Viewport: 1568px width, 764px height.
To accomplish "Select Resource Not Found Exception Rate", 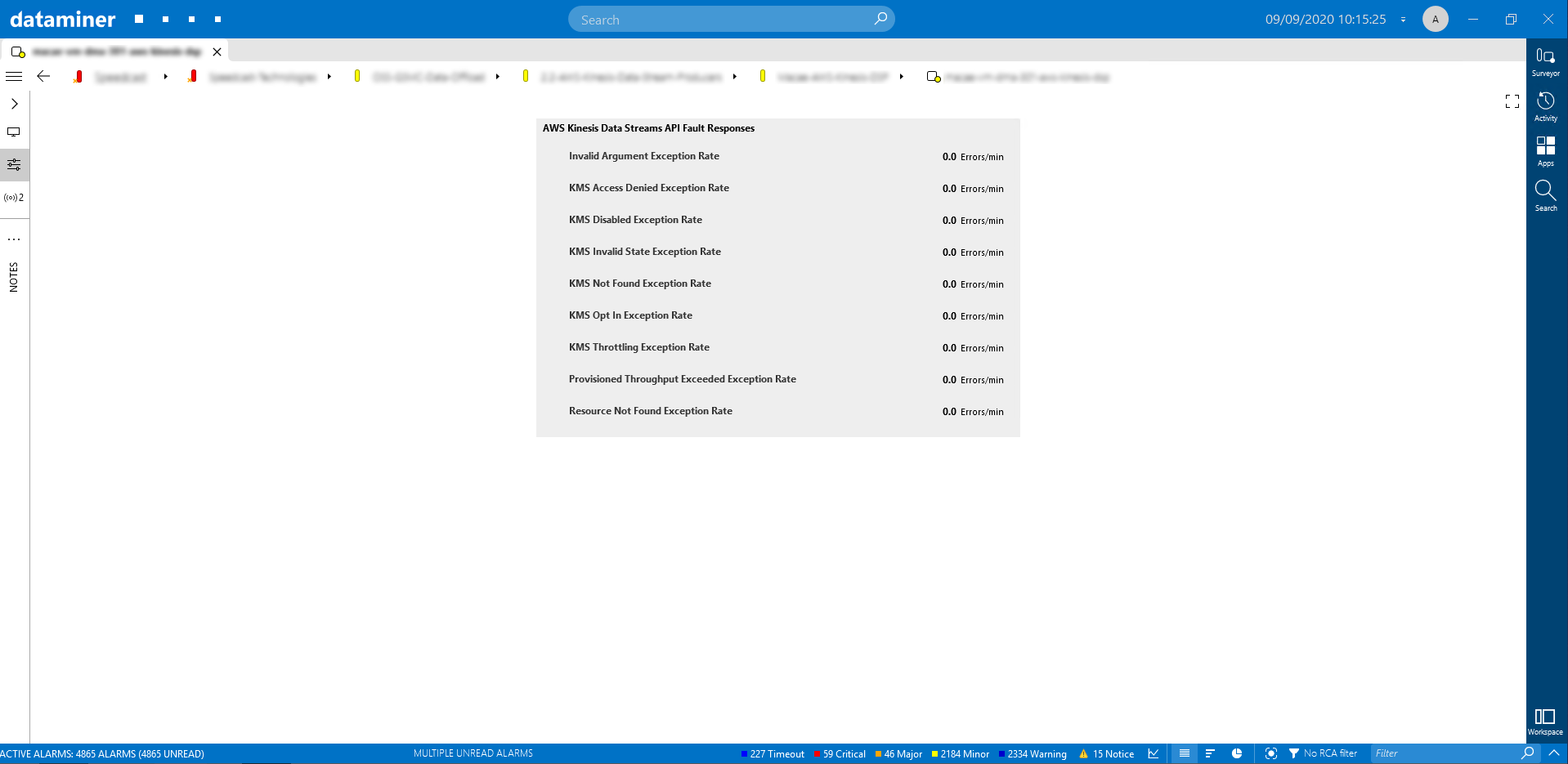I will point(651,411).
